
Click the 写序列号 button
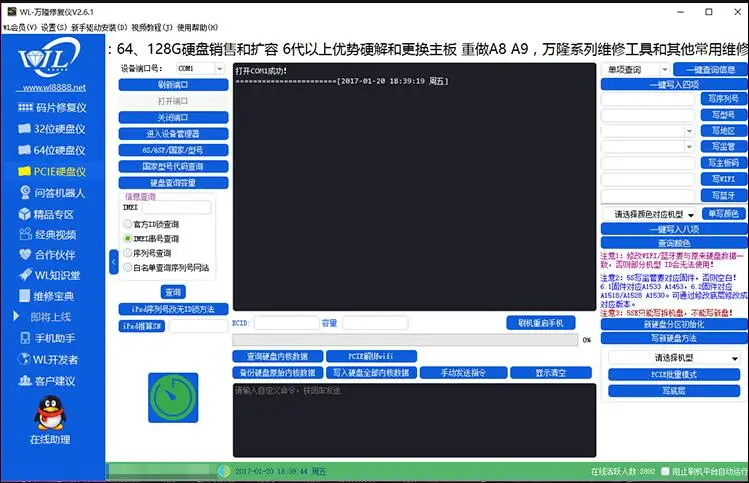(x=723, y=98)
